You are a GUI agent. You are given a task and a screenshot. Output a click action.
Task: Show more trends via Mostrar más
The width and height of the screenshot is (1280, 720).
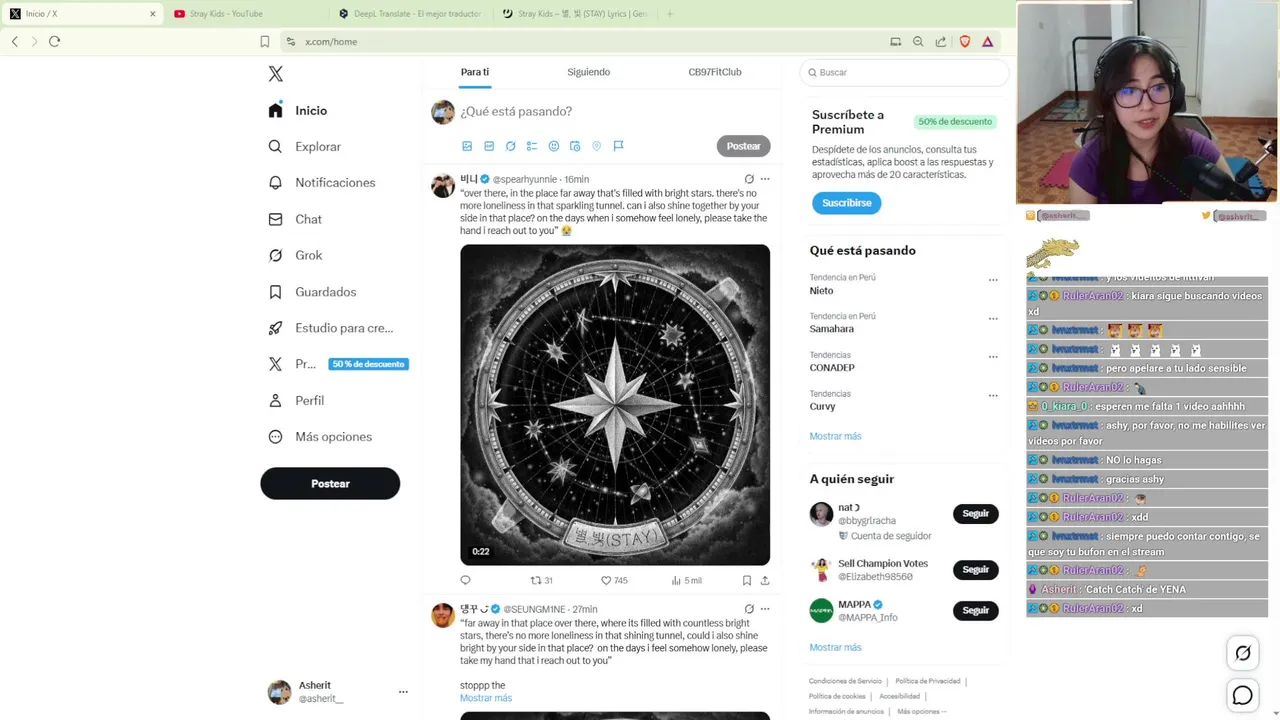pyautogui.click(x=835, y=436)
